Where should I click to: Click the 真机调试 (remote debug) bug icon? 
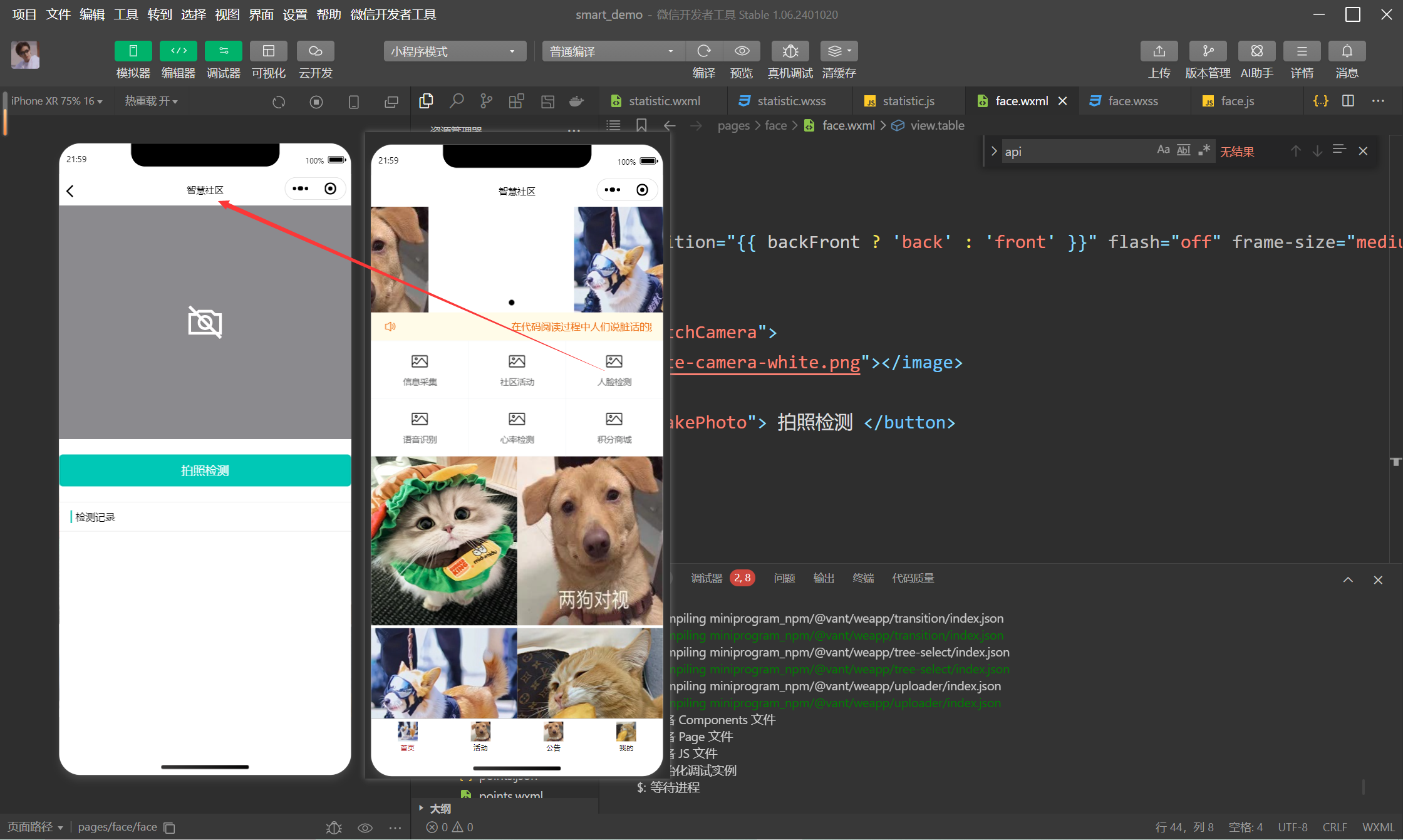(790, 51)
